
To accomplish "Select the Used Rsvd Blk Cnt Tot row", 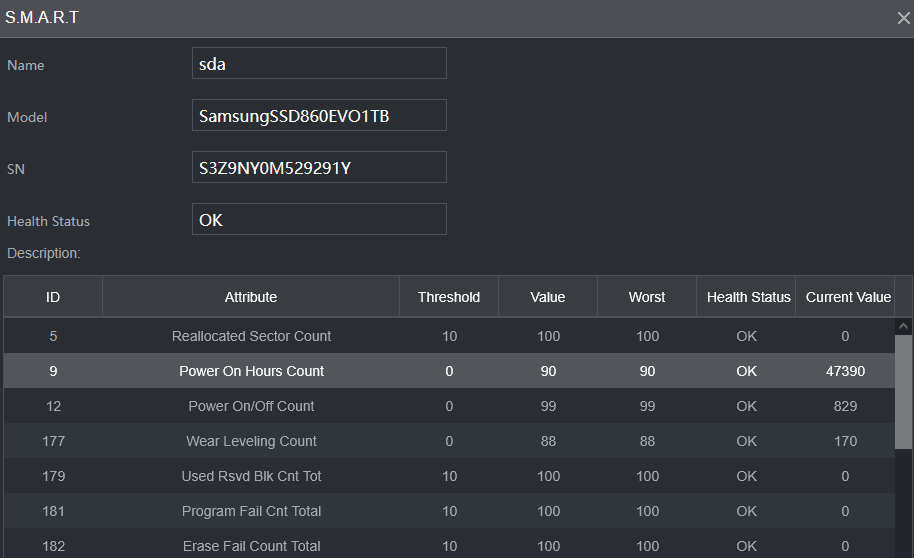I will pyautogui.click(x=449, y=476).
